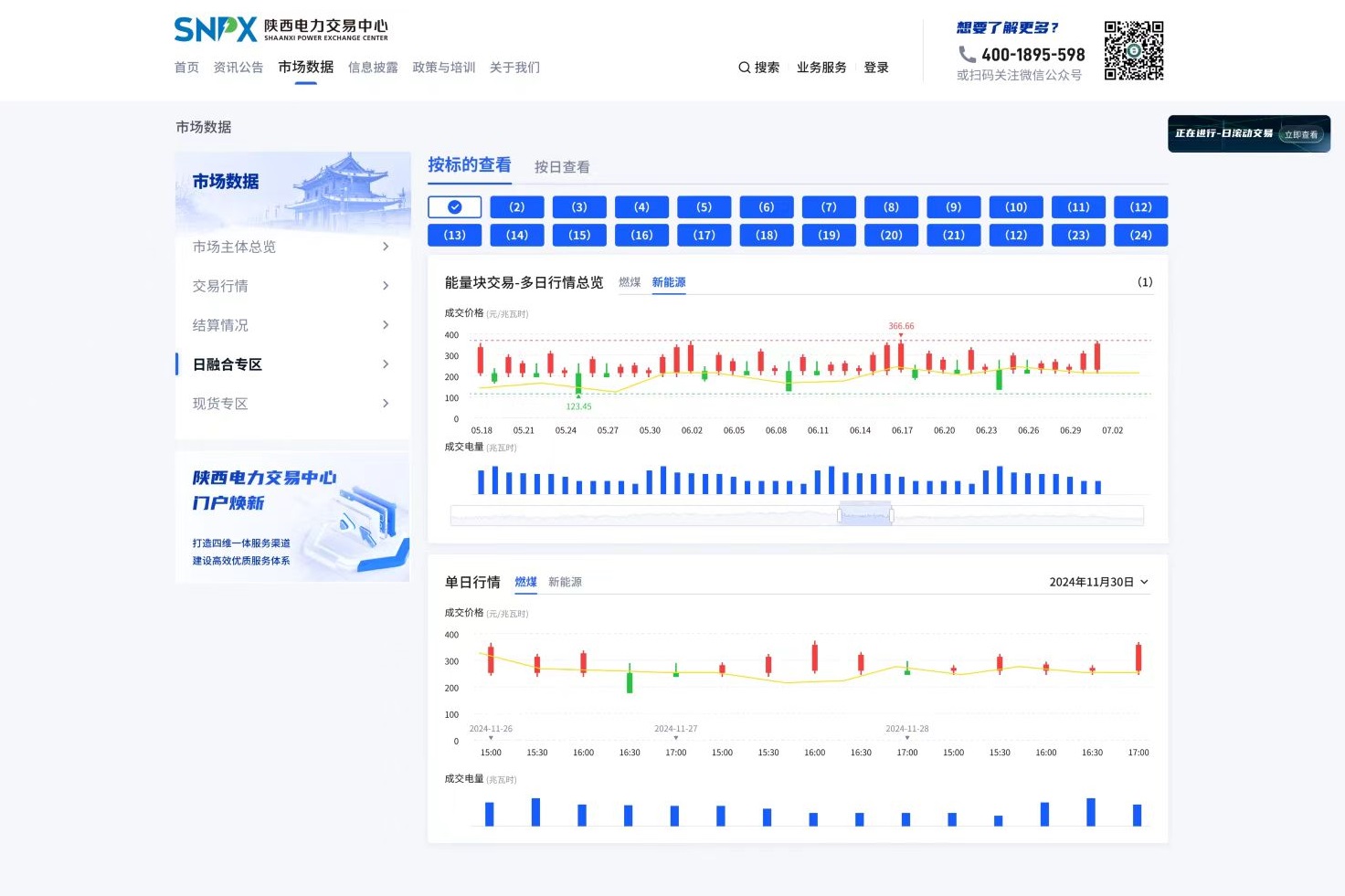Click the 门户焕新 promotional banner
Screen dimensions: 1345x896
point(292,517)
